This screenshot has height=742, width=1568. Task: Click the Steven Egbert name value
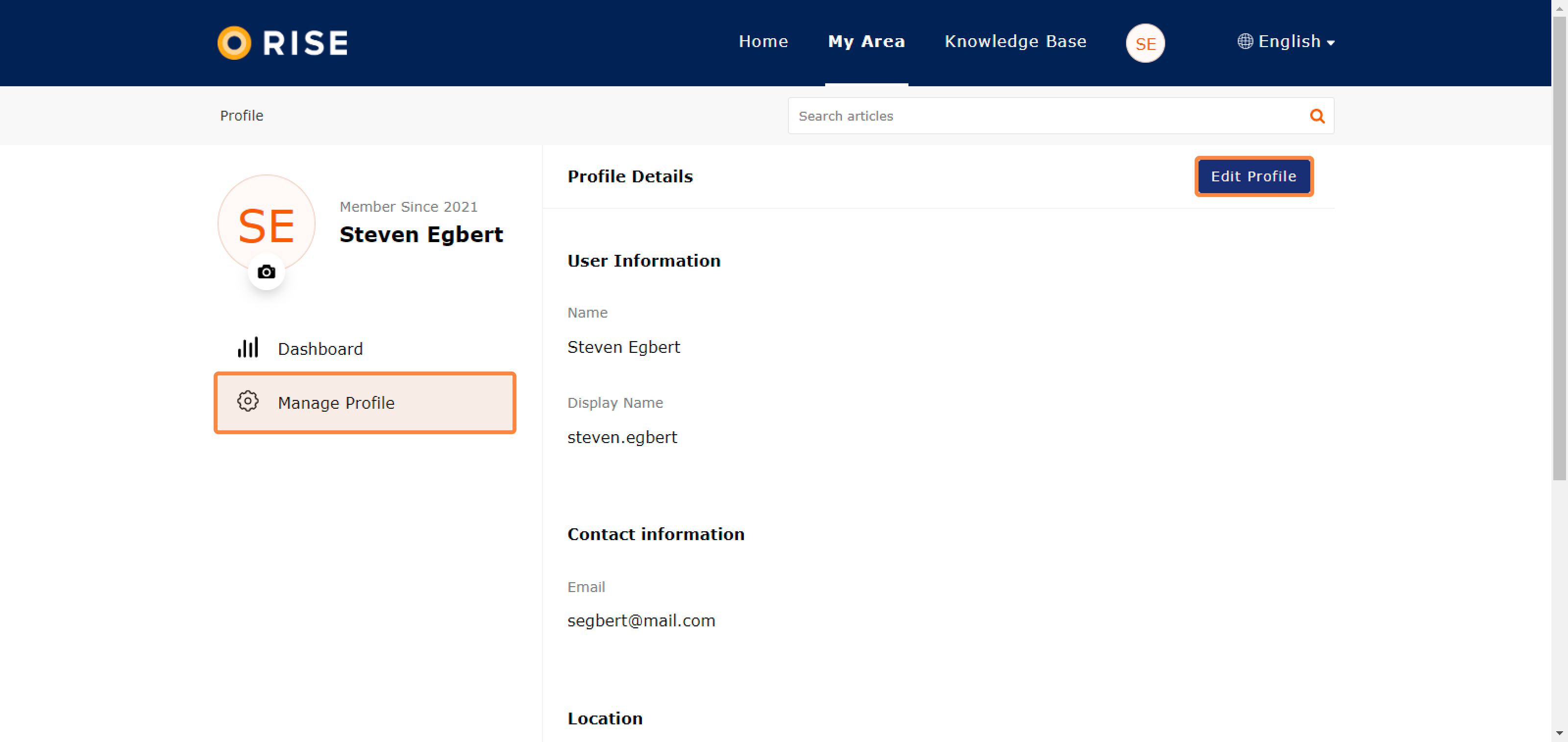(x=623, y=347)
